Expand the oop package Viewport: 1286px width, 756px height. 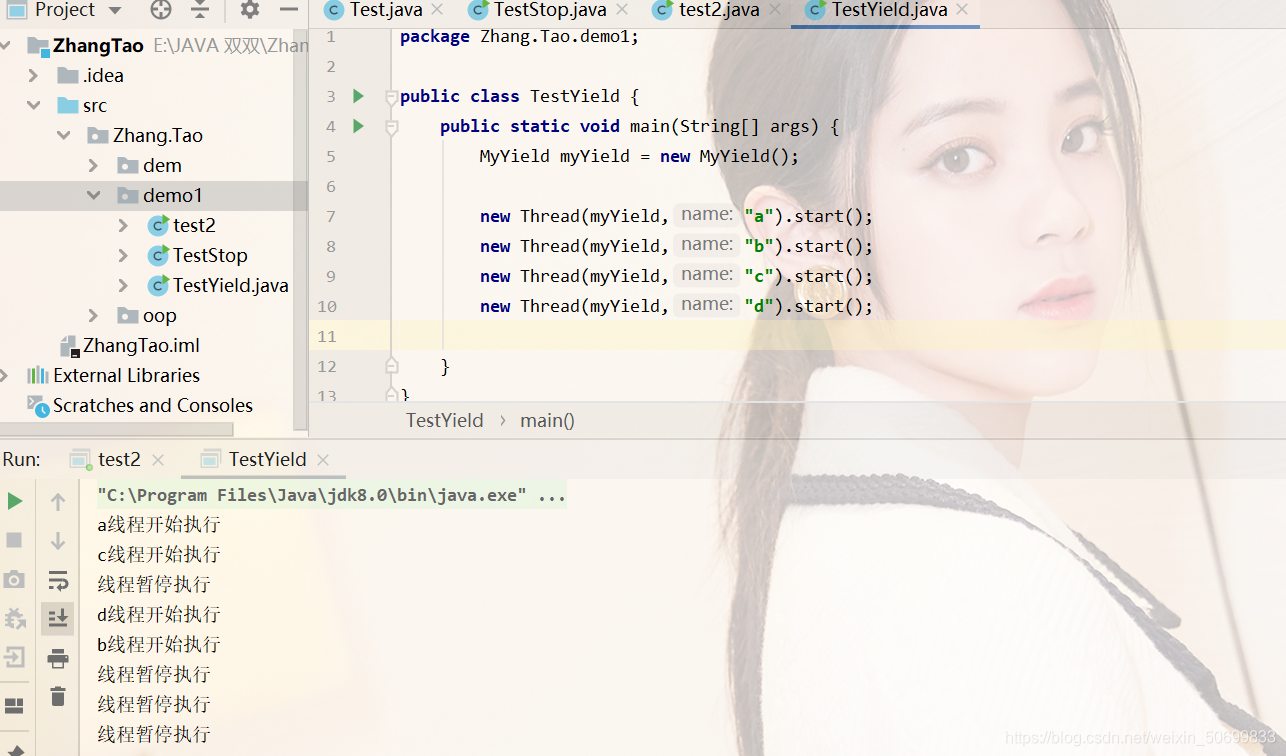click(94, 316)
